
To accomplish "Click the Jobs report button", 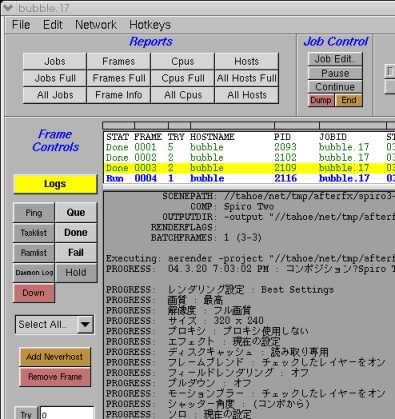I will coord(55,61).
